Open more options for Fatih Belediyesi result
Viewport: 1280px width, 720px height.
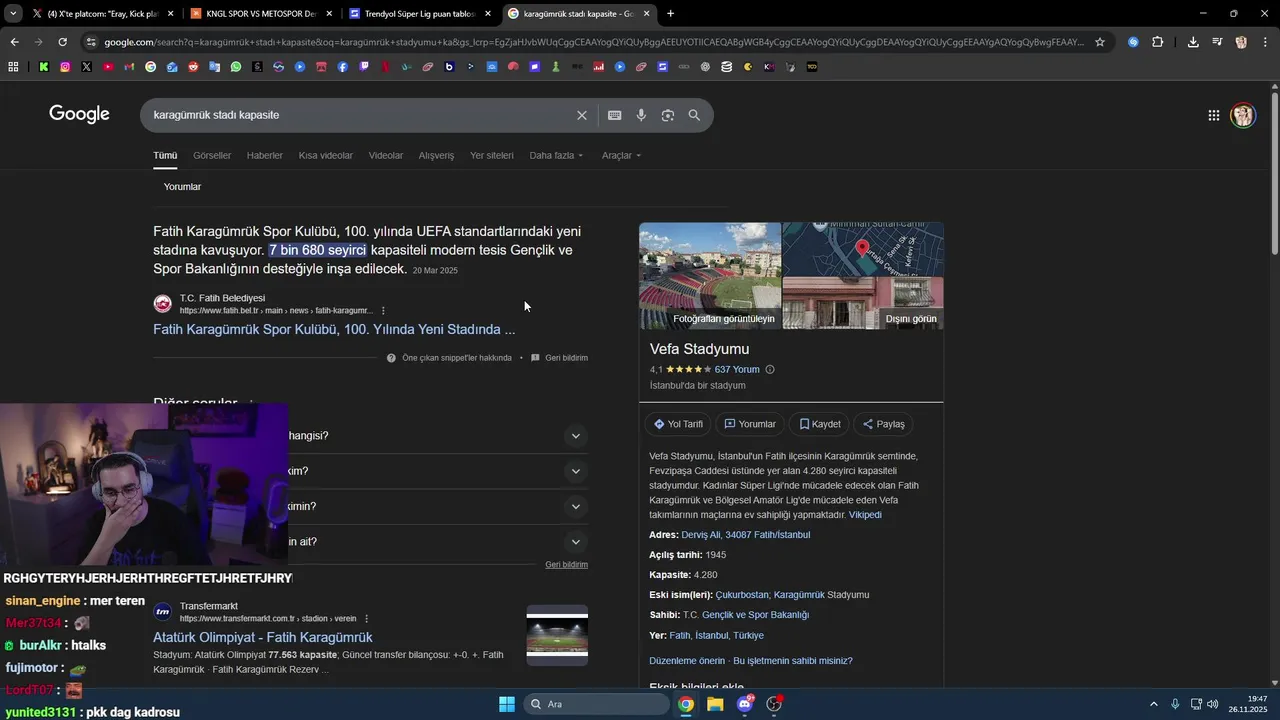[383, 311]
